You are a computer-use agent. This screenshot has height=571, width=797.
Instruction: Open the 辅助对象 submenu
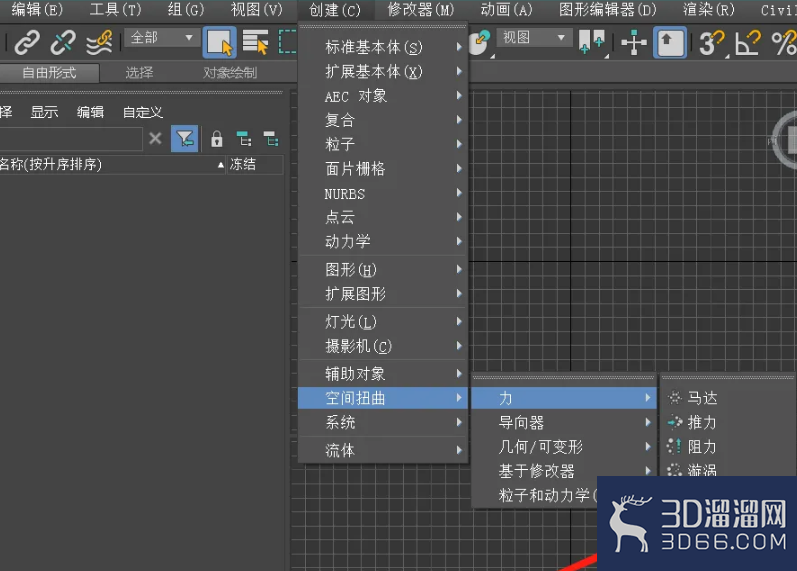(383, 374)
